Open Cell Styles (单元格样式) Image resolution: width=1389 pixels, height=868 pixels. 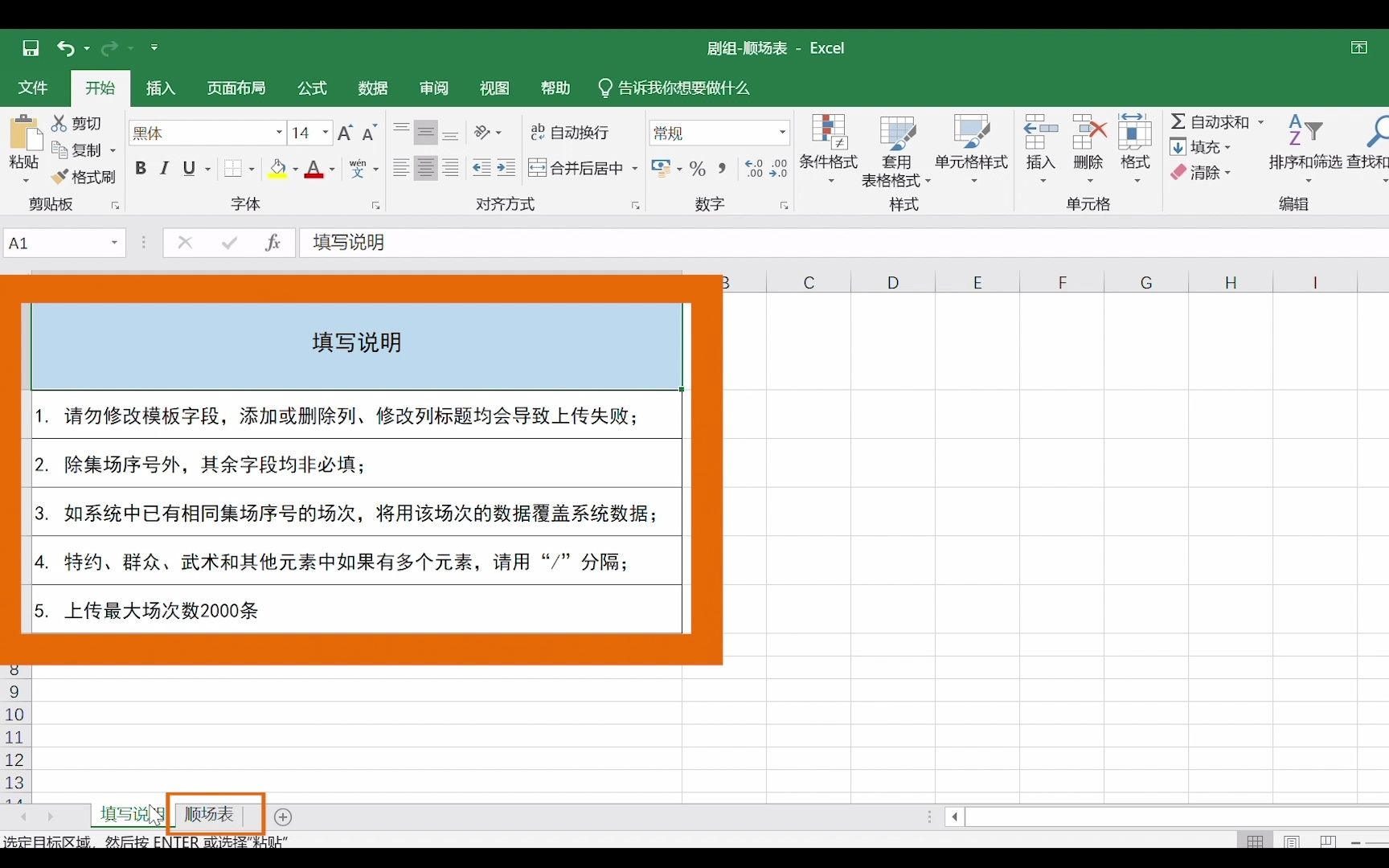[x=971, y=149]
